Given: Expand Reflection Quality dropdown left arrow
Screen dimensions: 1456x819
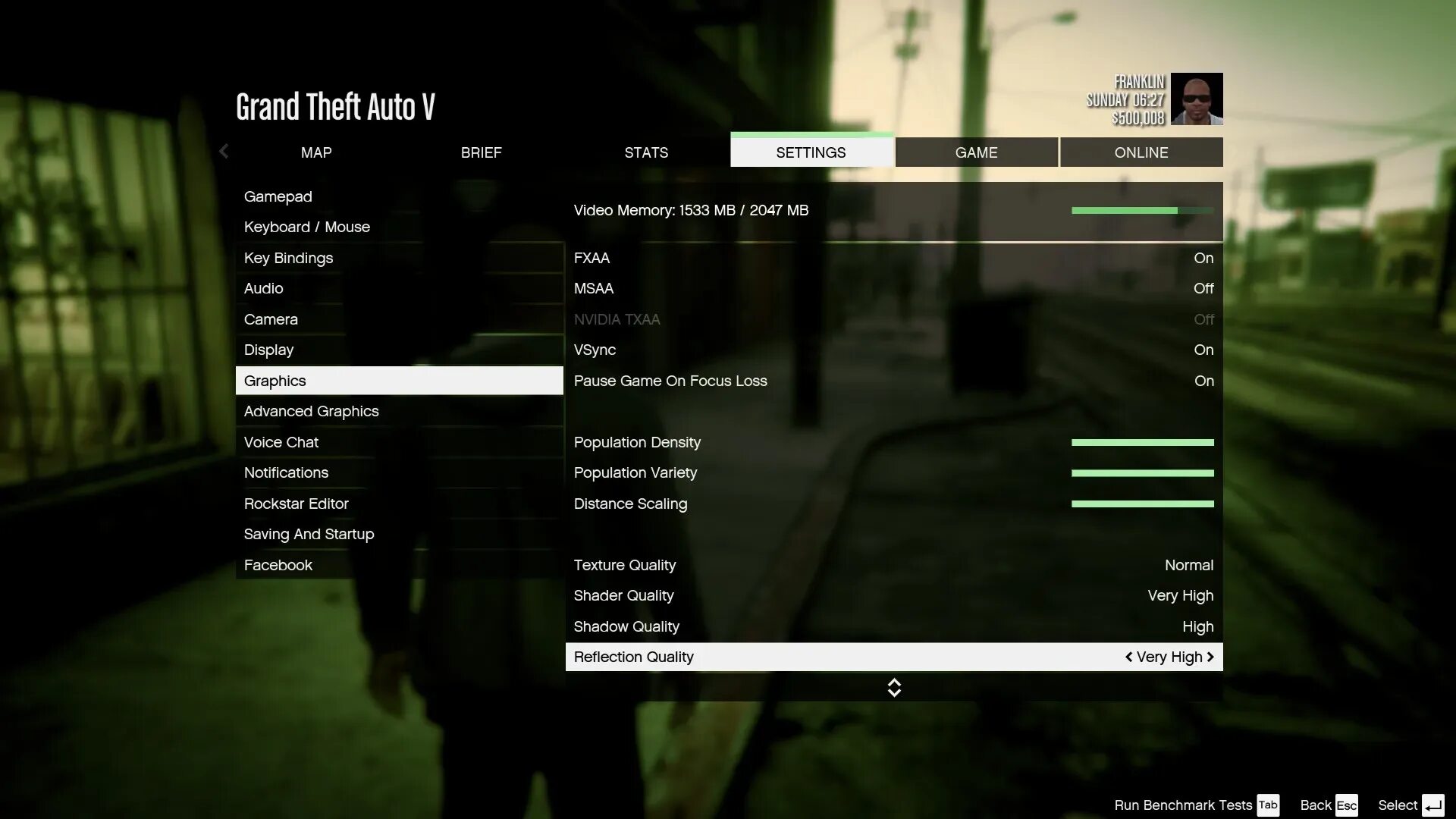Looking at the screenshot, I should point(1127,657).
